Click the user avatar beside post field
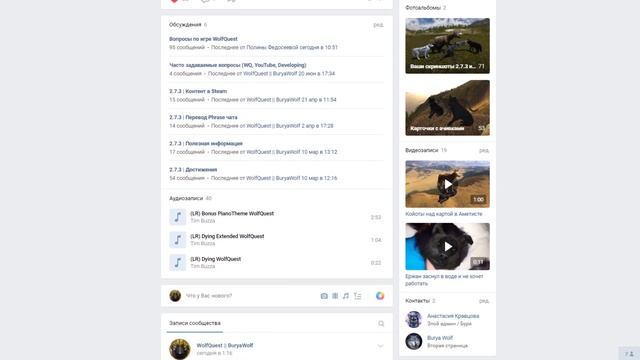 coord(175,296)
